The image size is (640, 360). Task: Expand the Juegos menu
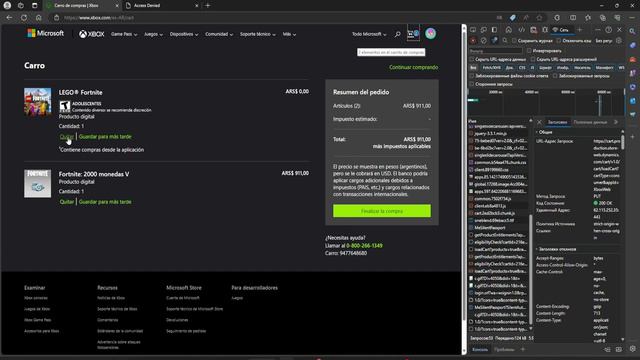[x=153, y=34]
